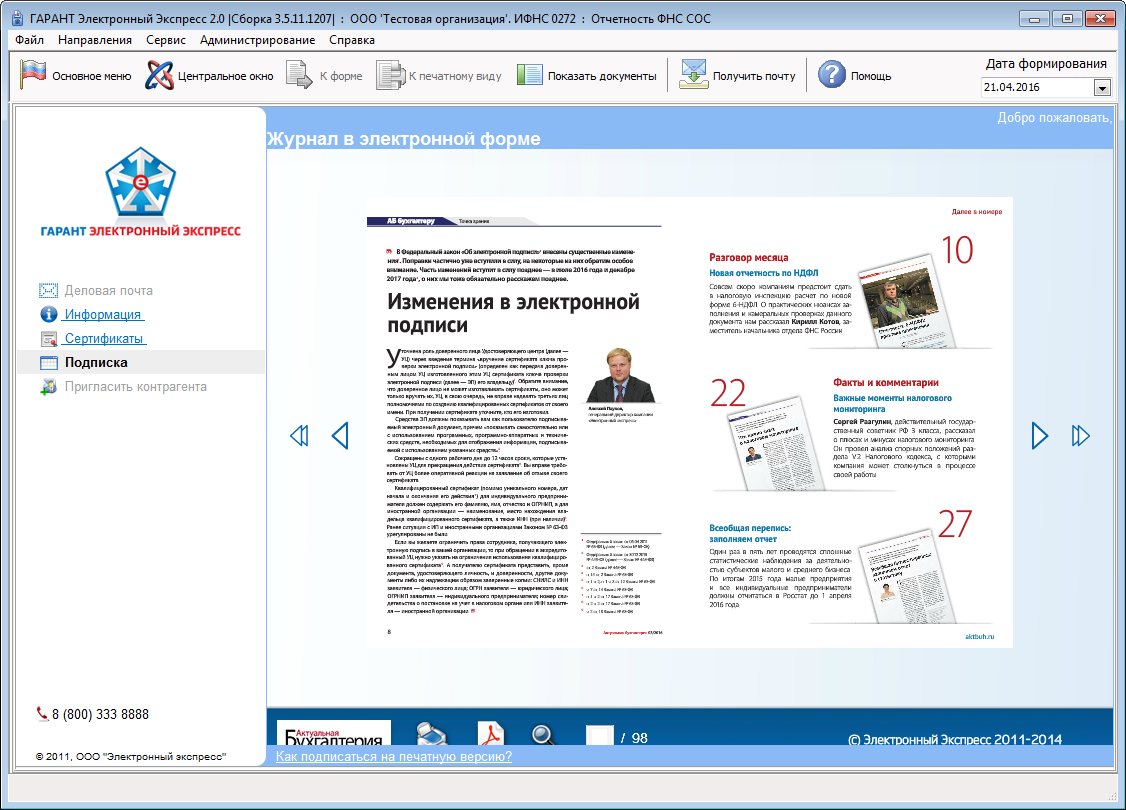Click the Деловая почта sidebar label
Image resolution: width=1126 pixels, height=810 pixels.
point(108,291)
